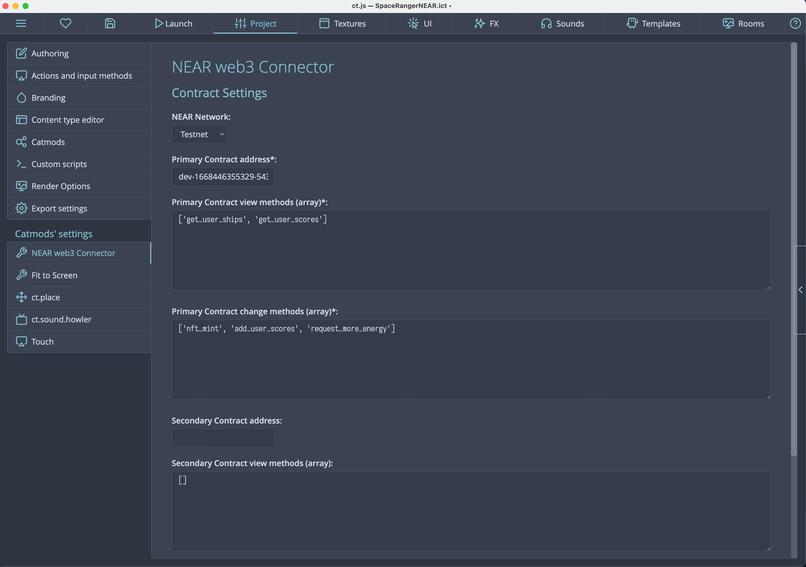Open the Rooms tab
Image resolution: width=806 pixels, height=567 pixels.
coord(743,23)
